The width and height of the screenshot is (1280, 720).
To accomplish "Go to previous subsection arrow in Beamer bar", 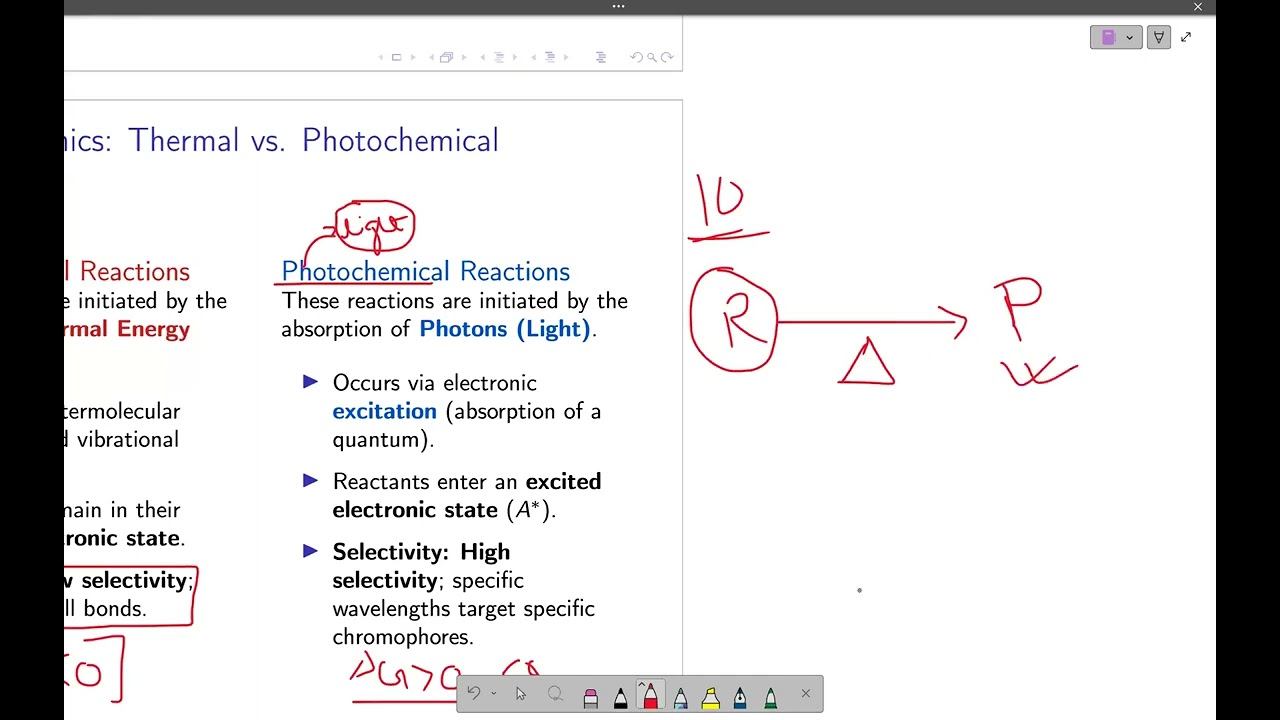I will (483, 57).
